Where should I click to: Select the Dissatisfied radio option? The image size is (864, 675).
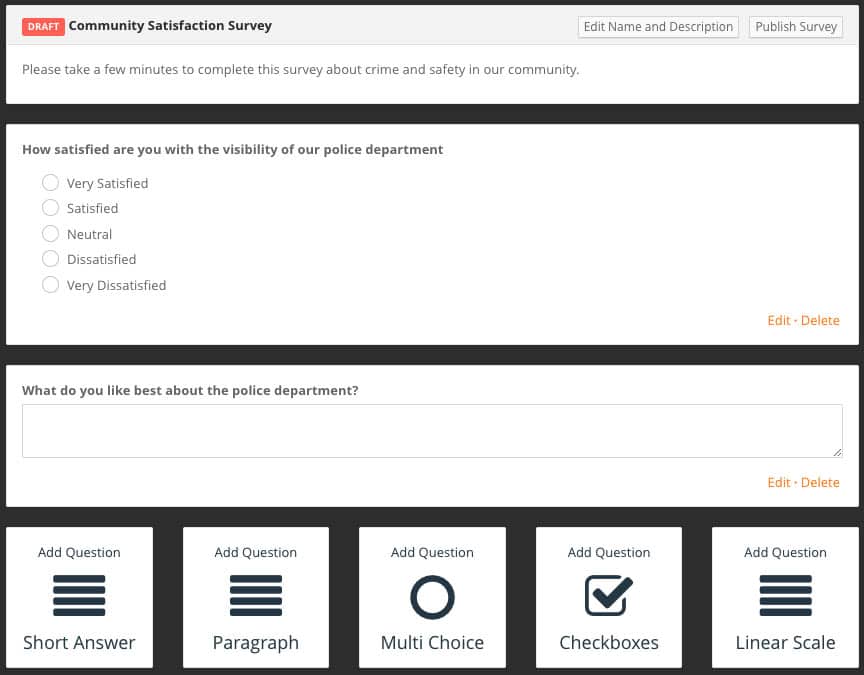click(50, 259)
